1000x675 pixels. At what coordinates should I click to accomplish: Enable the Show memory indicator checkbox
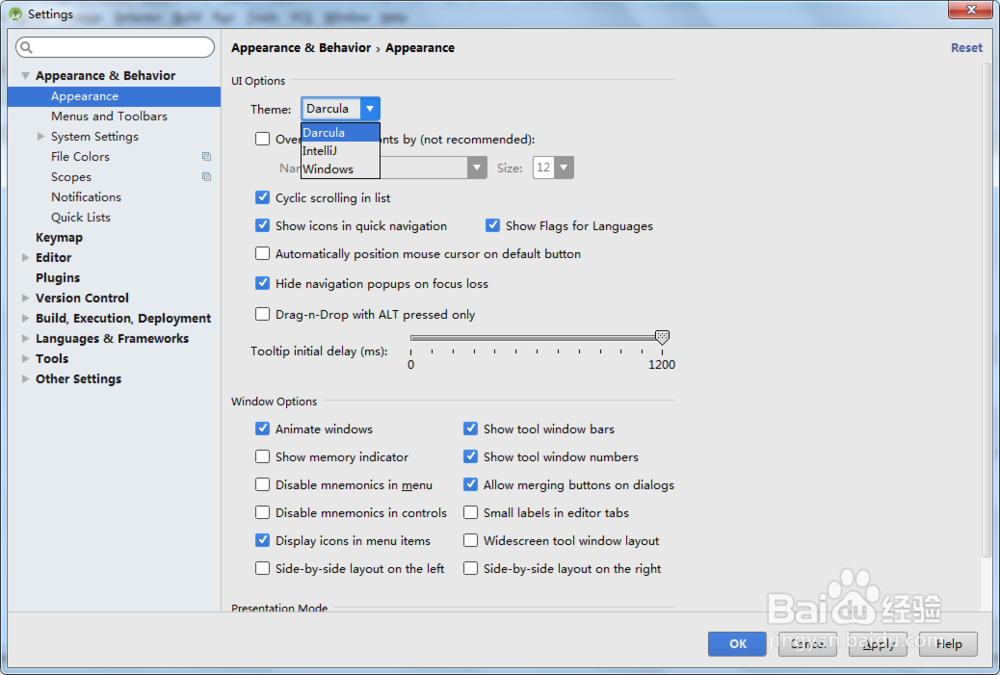pyautogui.click(x=263, y=457)
